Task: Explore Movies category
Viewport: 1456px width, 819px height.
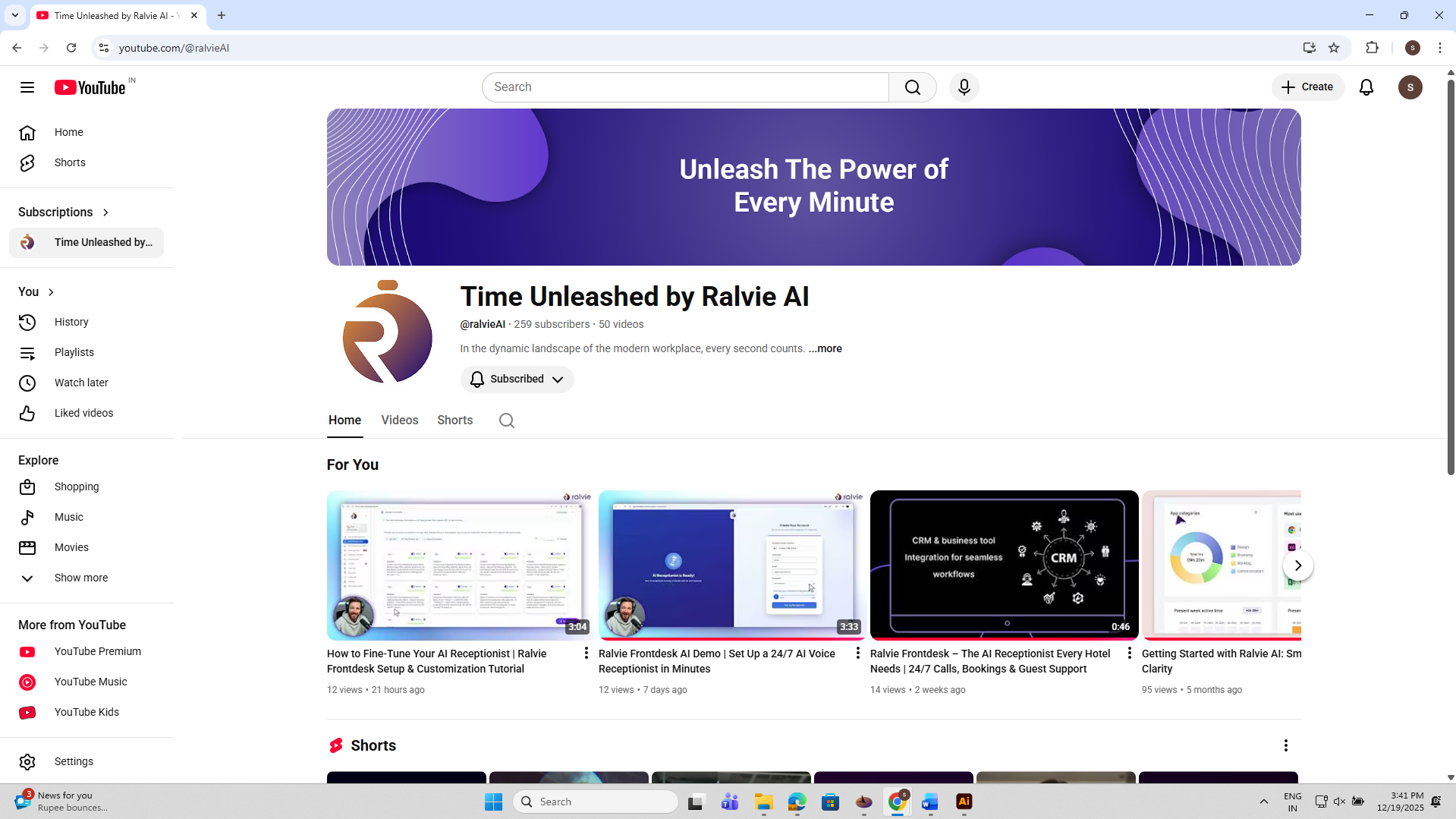Action: click(x=86, y=547)
